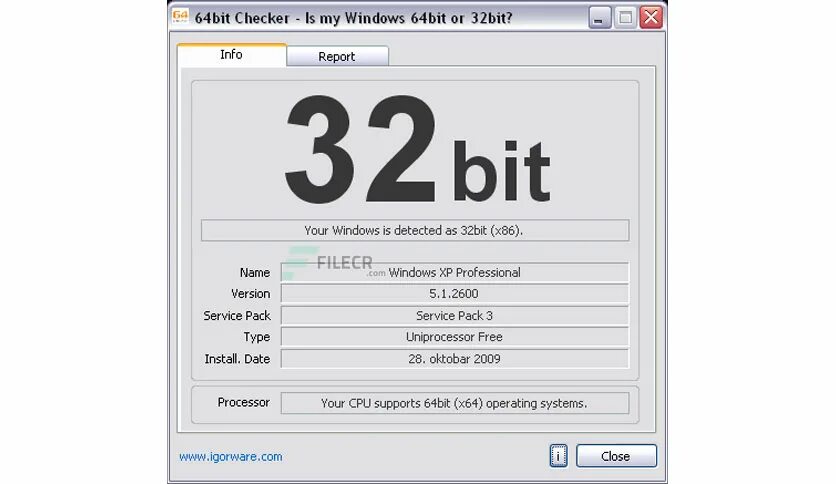Click the window title bar text
836x484 pixels.
353,18
